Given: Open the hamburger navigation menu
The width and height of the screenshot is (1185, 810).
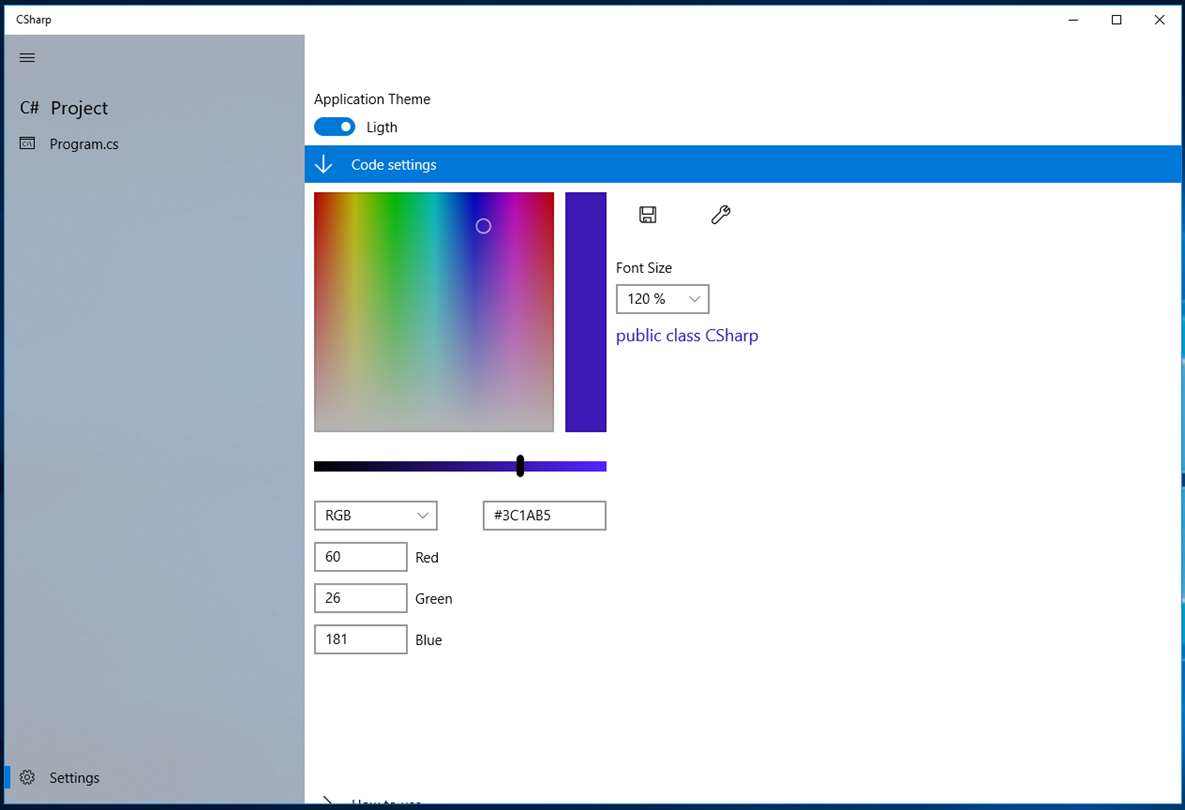Looking at the screenshot, I should click(x=27, y=57).
